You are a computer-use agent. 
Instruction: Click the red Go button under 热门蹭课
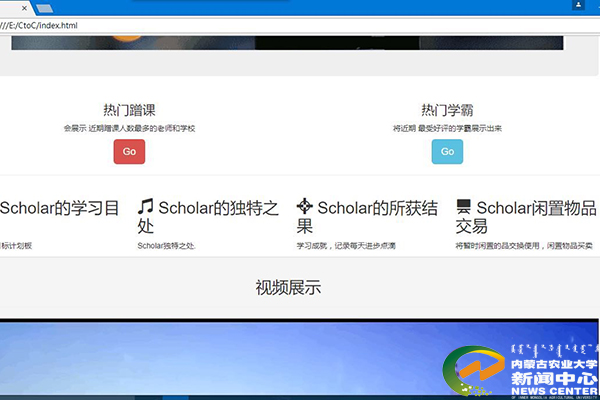pyautogui.click(x=129, y=152)
